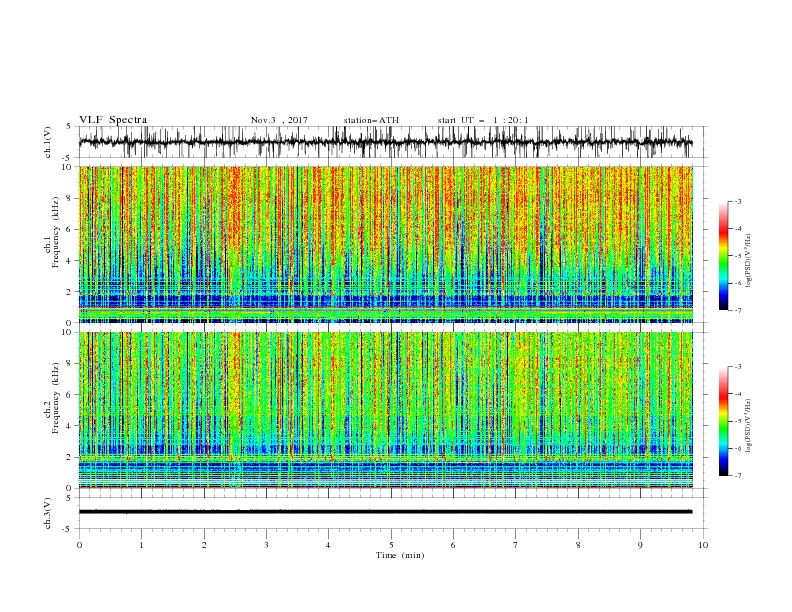Viewport: 792px width, 612px height.
Task: Click the "3" tick on time axis
Action: click(x=267, y=545)
